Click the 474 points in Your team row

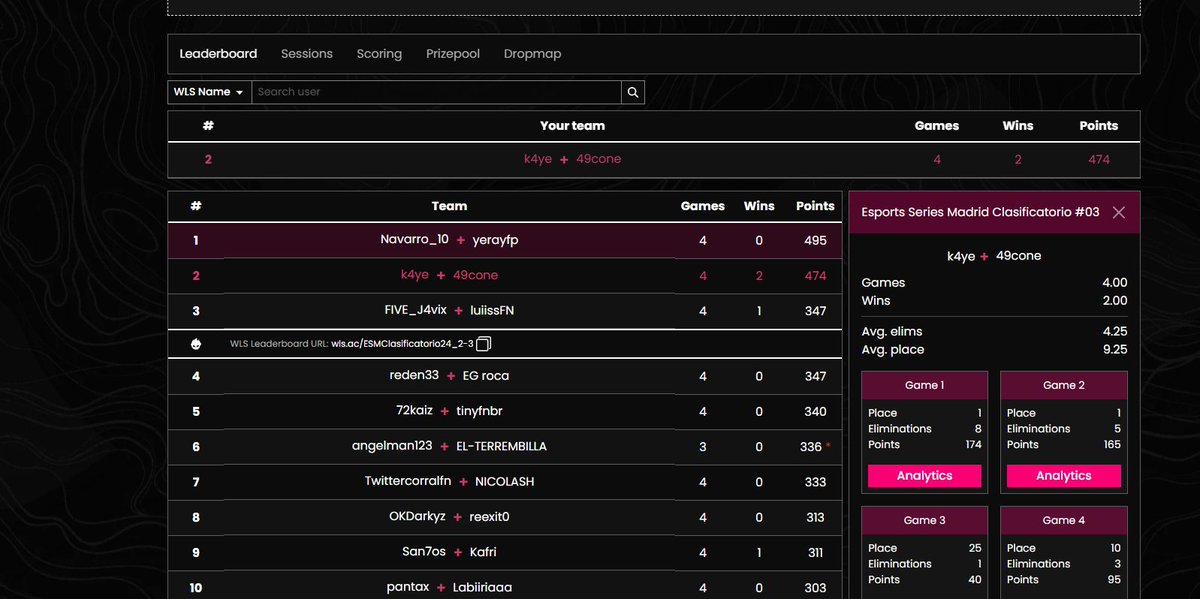tap(1098, 159)
